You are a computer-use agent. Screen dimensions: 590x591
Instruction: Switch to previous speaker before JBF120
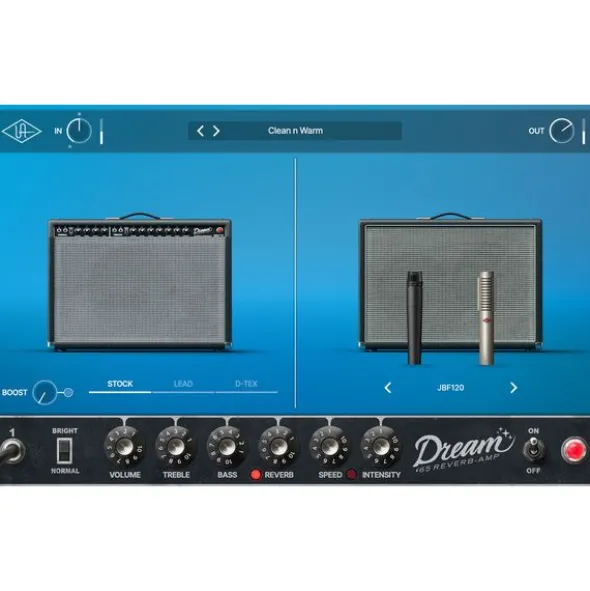click(388, 388)
